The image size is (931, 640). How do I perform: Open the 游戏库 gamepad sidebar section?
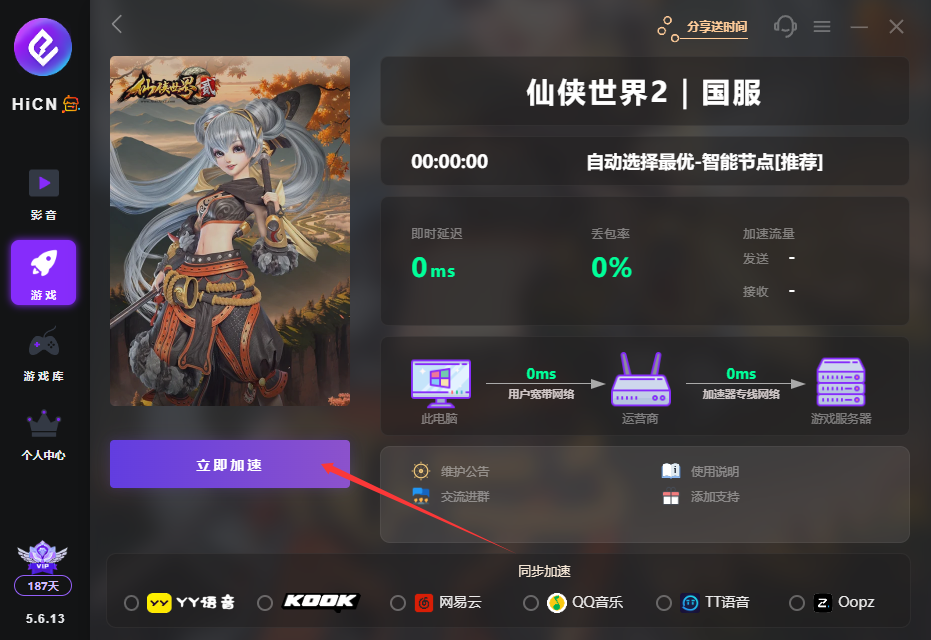44,354
